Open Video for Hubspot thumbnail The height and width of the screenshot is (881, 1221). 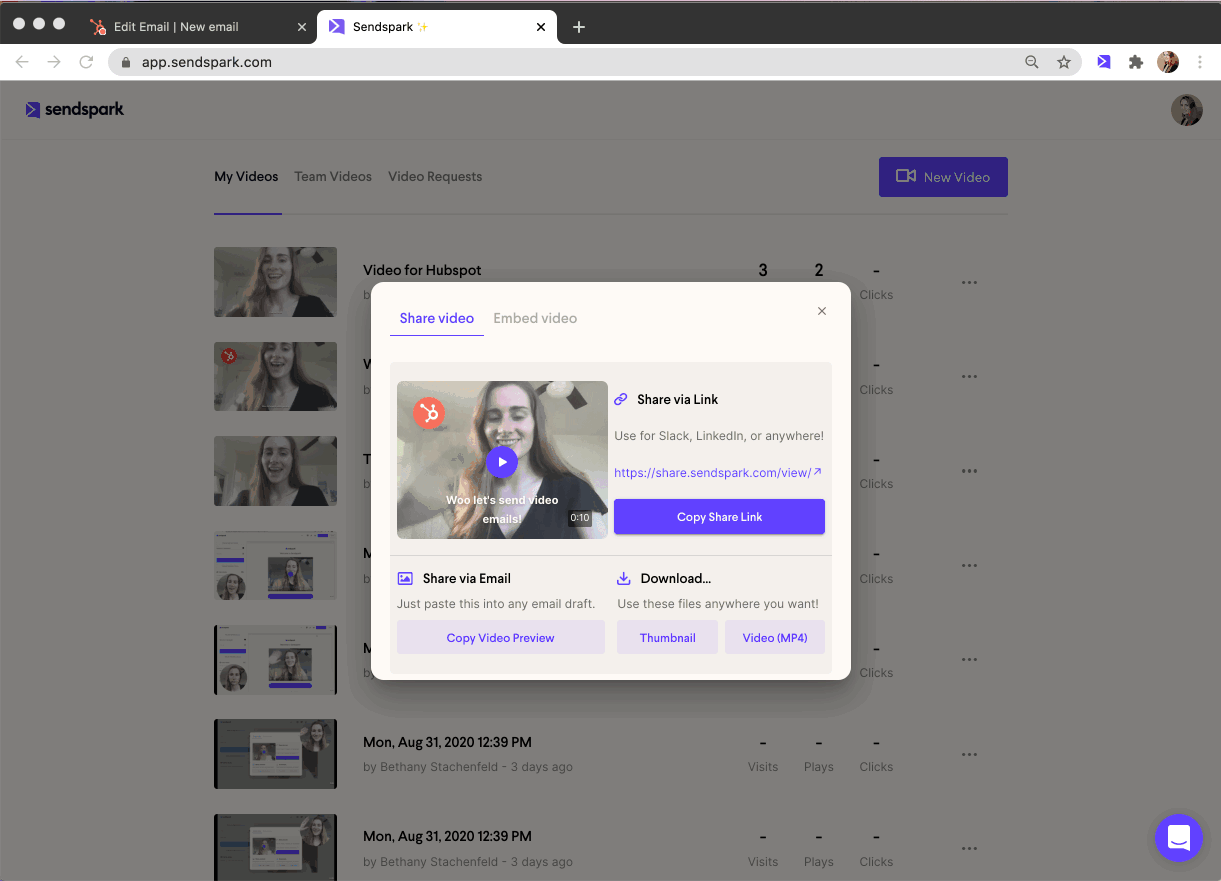tap(275, 282)
